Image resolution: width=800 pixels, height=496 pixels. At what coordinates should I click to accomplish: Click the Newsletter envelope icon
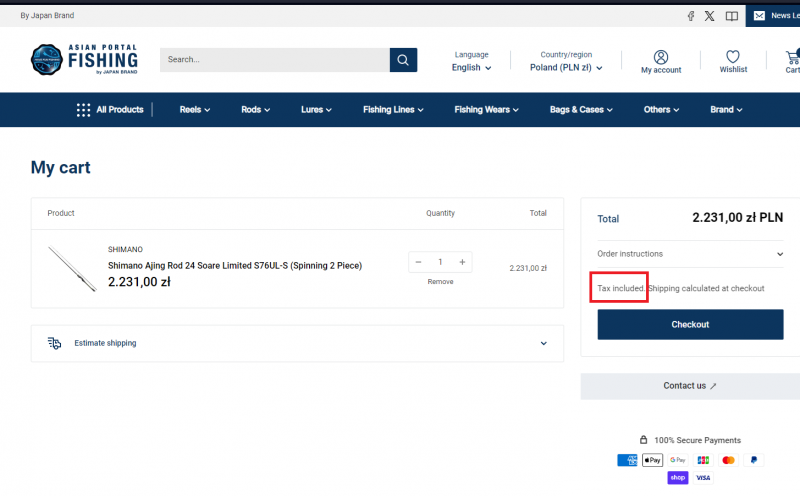[x=760, y=16]
